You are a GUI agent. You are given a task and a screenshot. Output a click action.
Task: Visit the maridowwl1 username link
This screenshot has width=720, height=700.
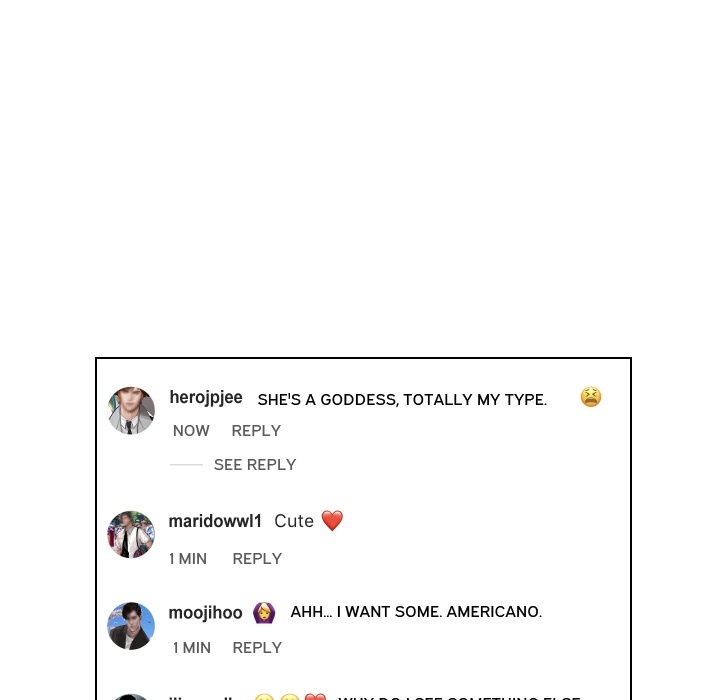click(x=215, y=521)
